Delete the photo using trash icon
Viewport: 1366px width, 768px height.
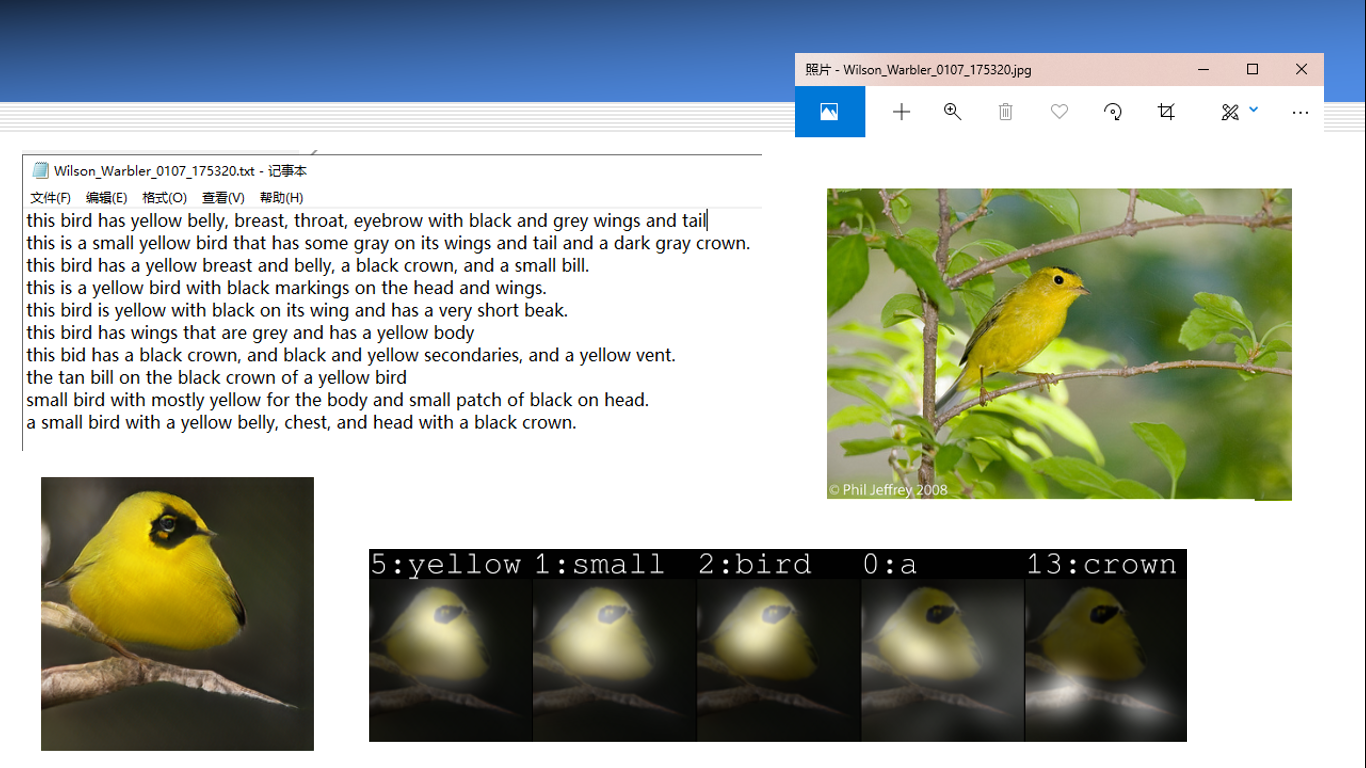[1005, 111]
